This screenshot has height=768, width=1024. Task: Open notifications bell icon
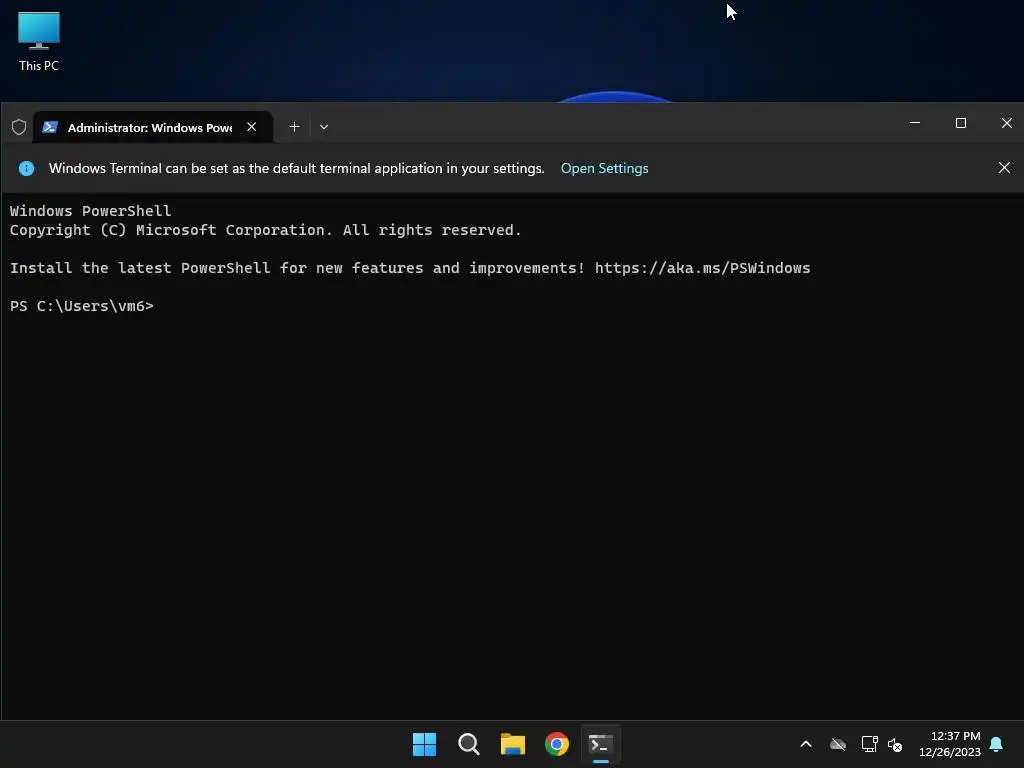pos(997,744)
